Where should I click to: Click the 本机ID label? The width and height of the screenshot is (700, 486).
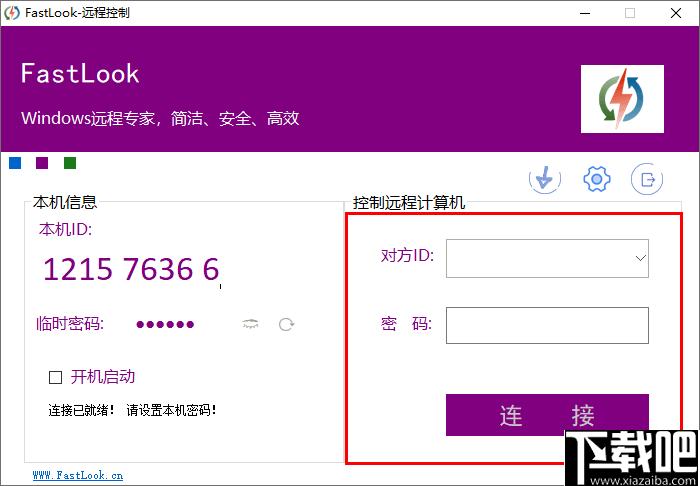coord(65,229)
